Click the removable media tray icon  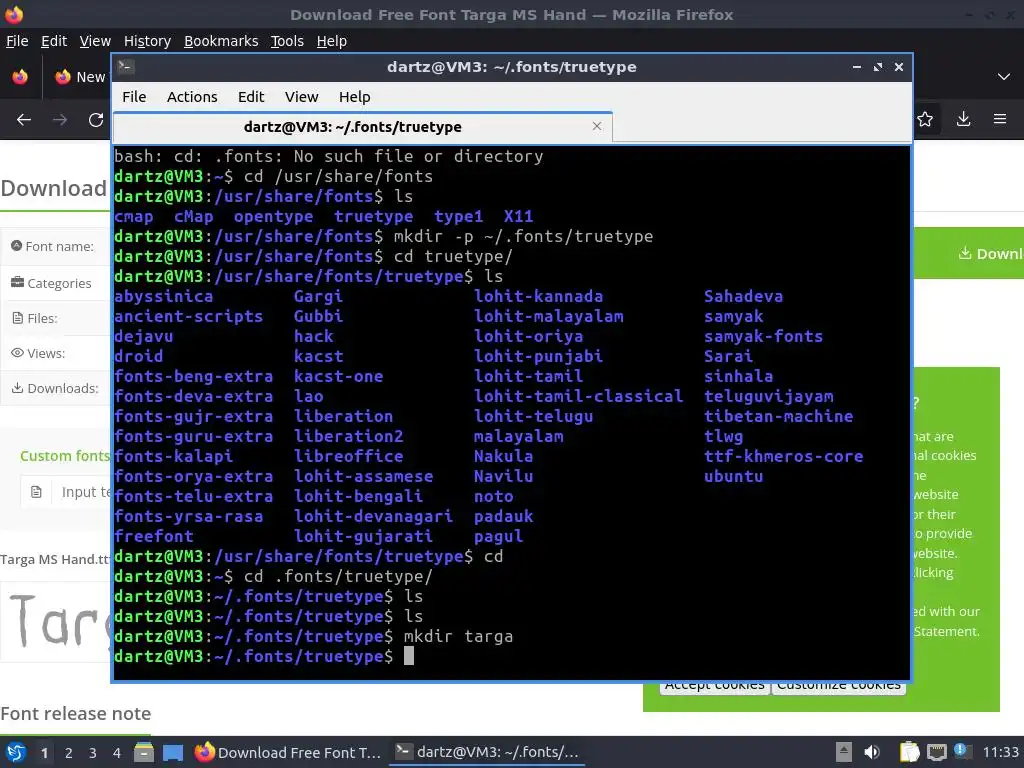click(x=844, y=752)
